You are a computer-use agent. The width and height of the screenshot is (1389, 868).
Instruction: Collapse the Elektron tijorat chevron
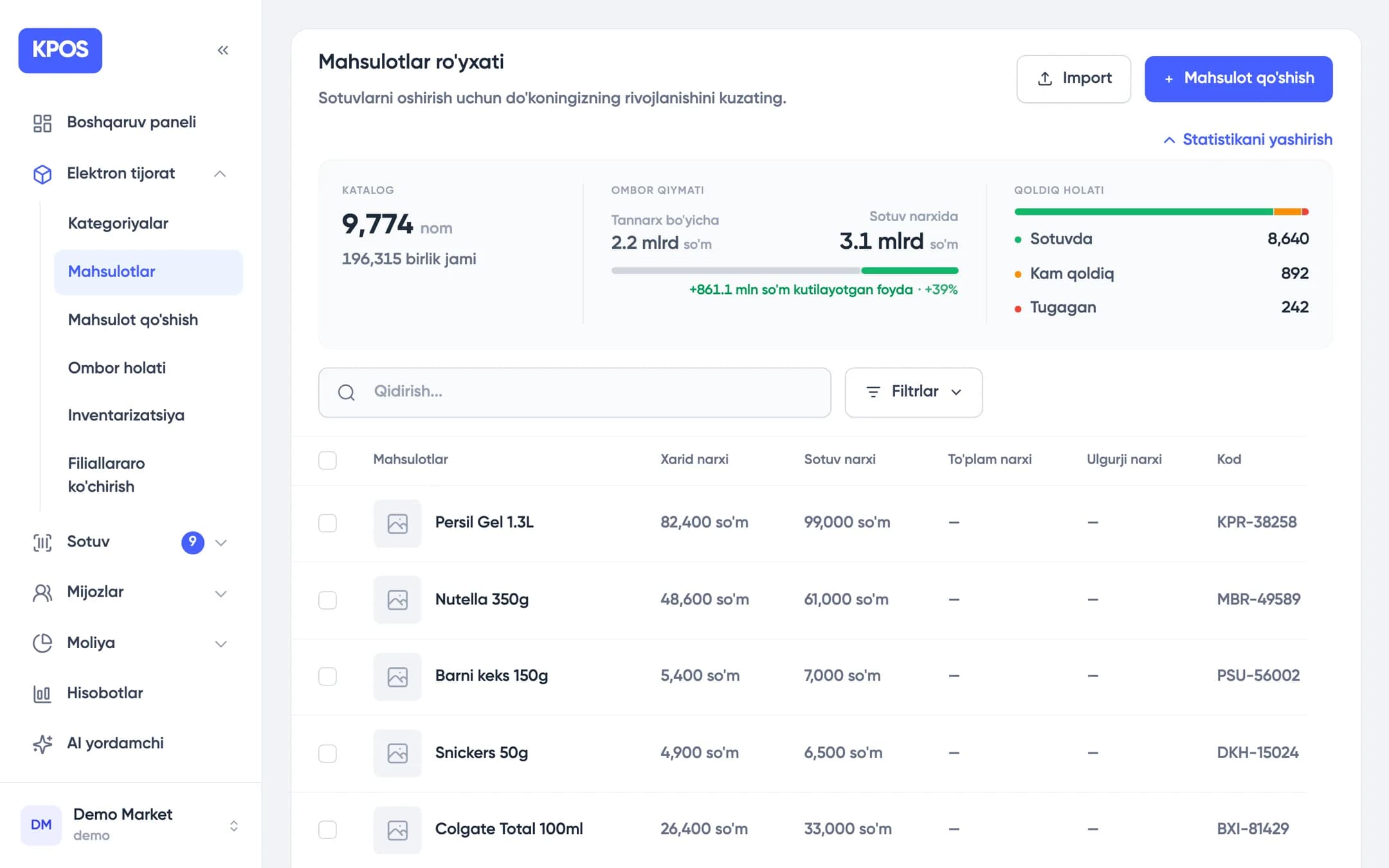(220, 174)
